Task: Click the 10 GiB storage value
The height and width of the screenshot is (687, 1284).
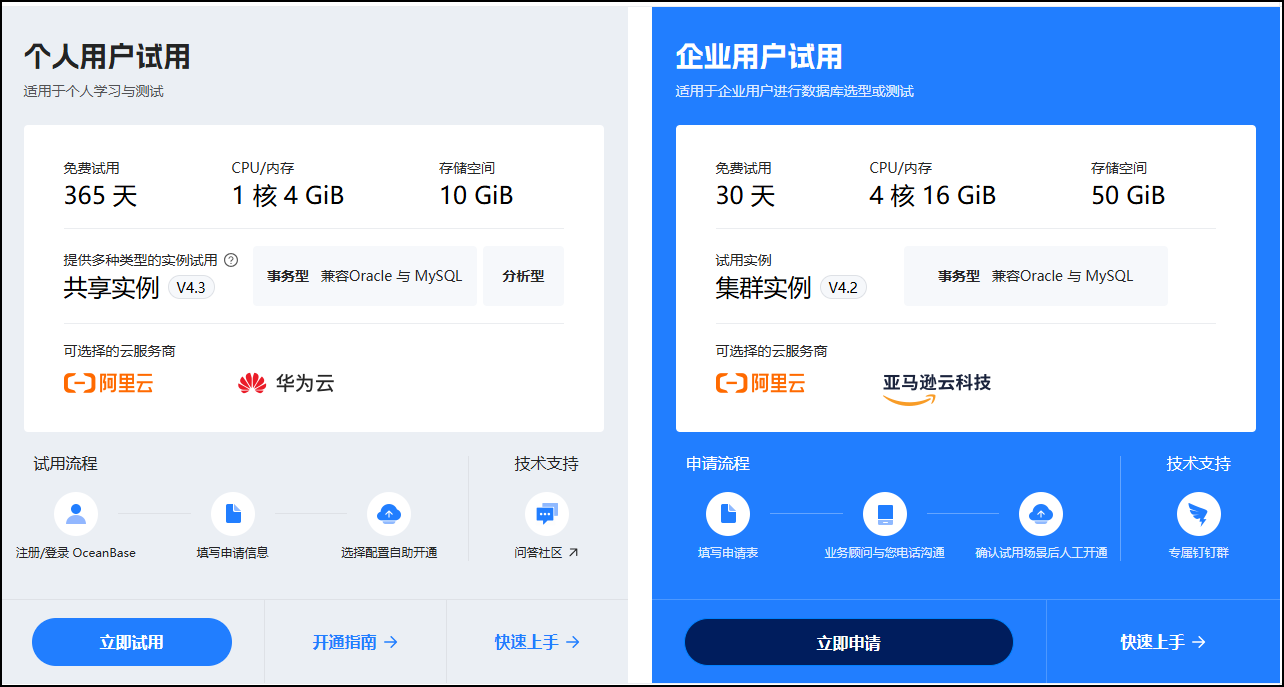Action: [477, 196]
